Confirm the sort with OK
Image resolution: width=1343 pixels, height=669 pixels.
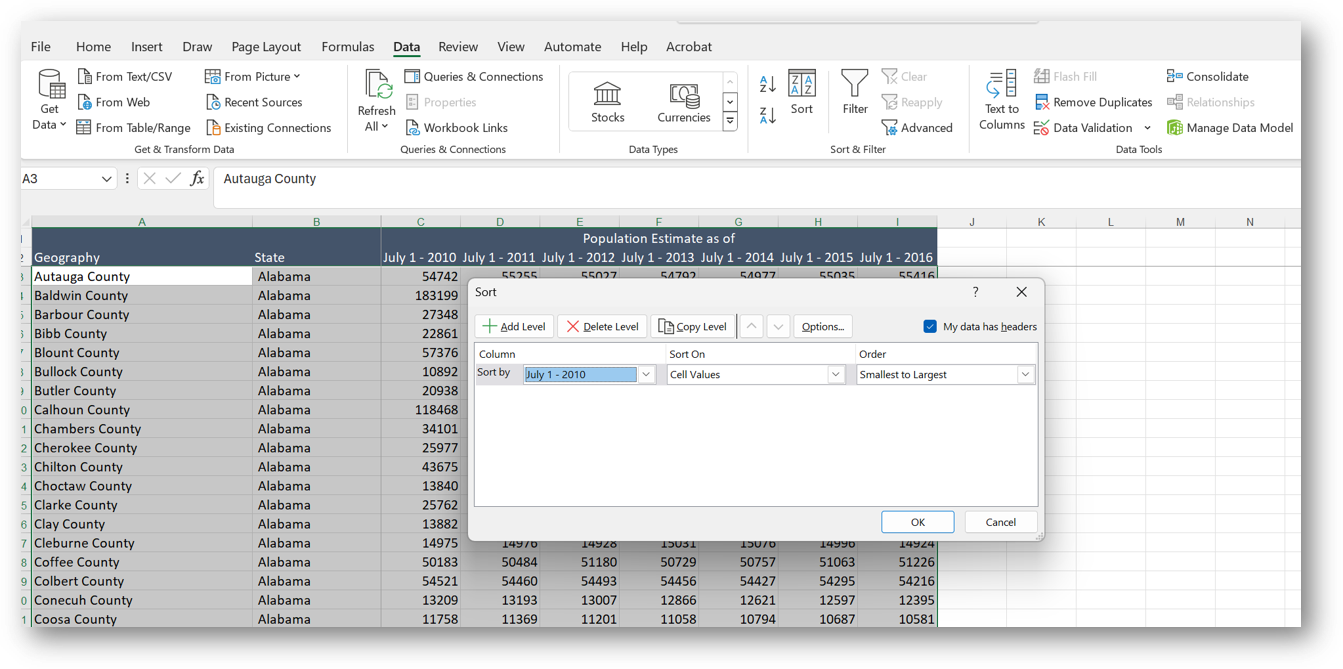917,521
